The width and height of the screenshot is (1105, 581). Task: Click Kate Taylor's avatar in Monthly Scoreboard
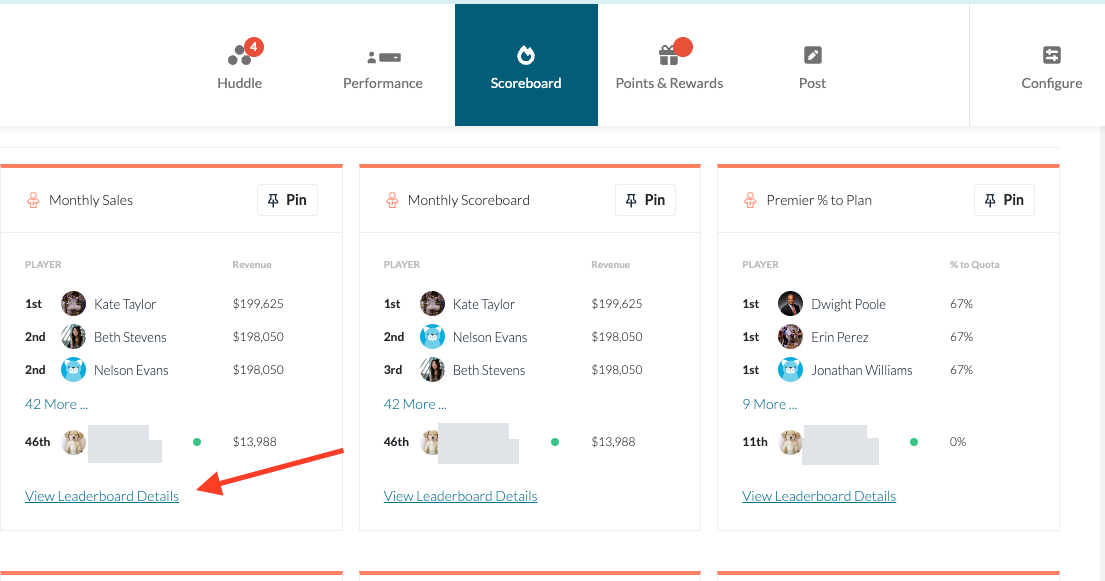pos(432,304)
